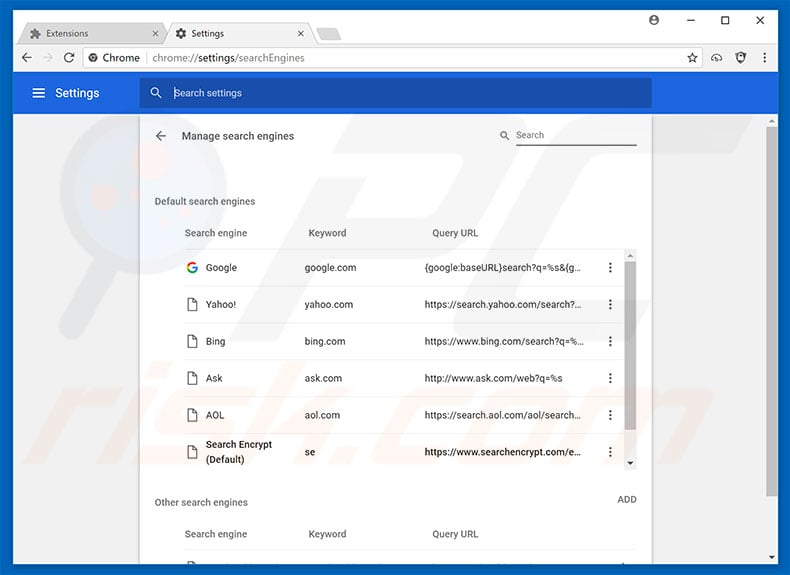Click the list scroll down arrow
Viewport: 790px width, 575px height.
[x=630, y=463]
